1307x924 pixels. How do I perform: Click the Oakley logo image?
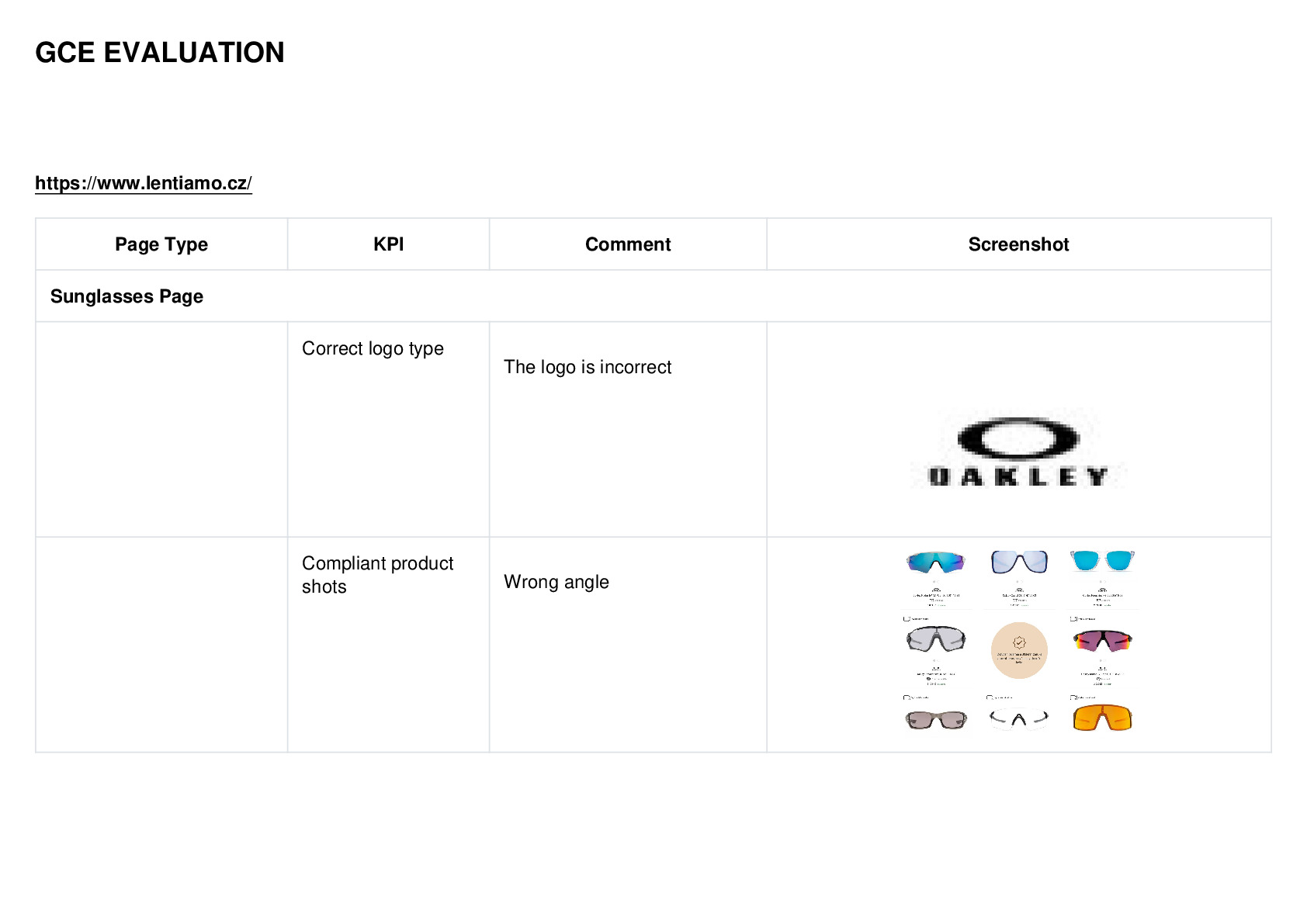click(1018, 450)
